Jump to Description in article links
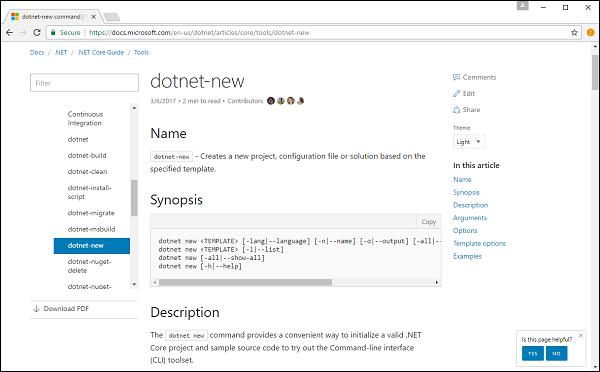The height and width of the screenshot is (372, 600). 470,205
